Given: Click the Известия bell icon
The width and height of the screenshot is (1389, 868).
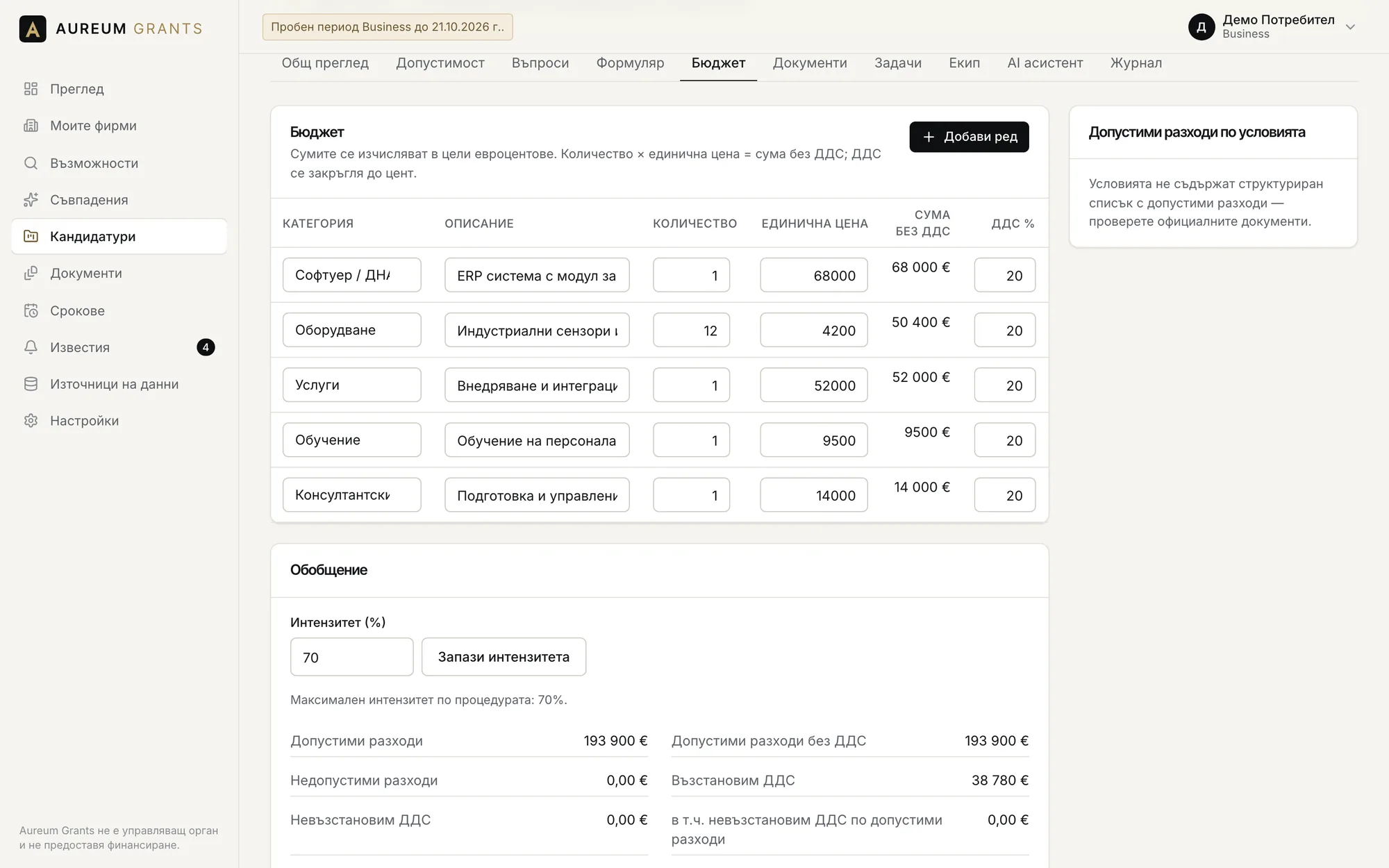Looking at the screenshot, I should coord(31,347).
